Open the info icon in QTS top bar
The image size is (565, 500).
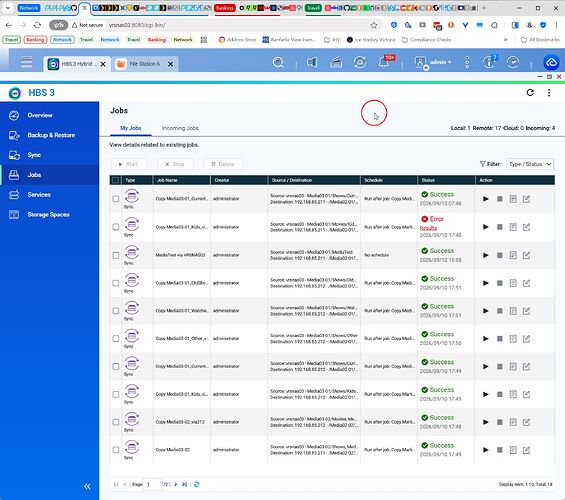point(489,62)
